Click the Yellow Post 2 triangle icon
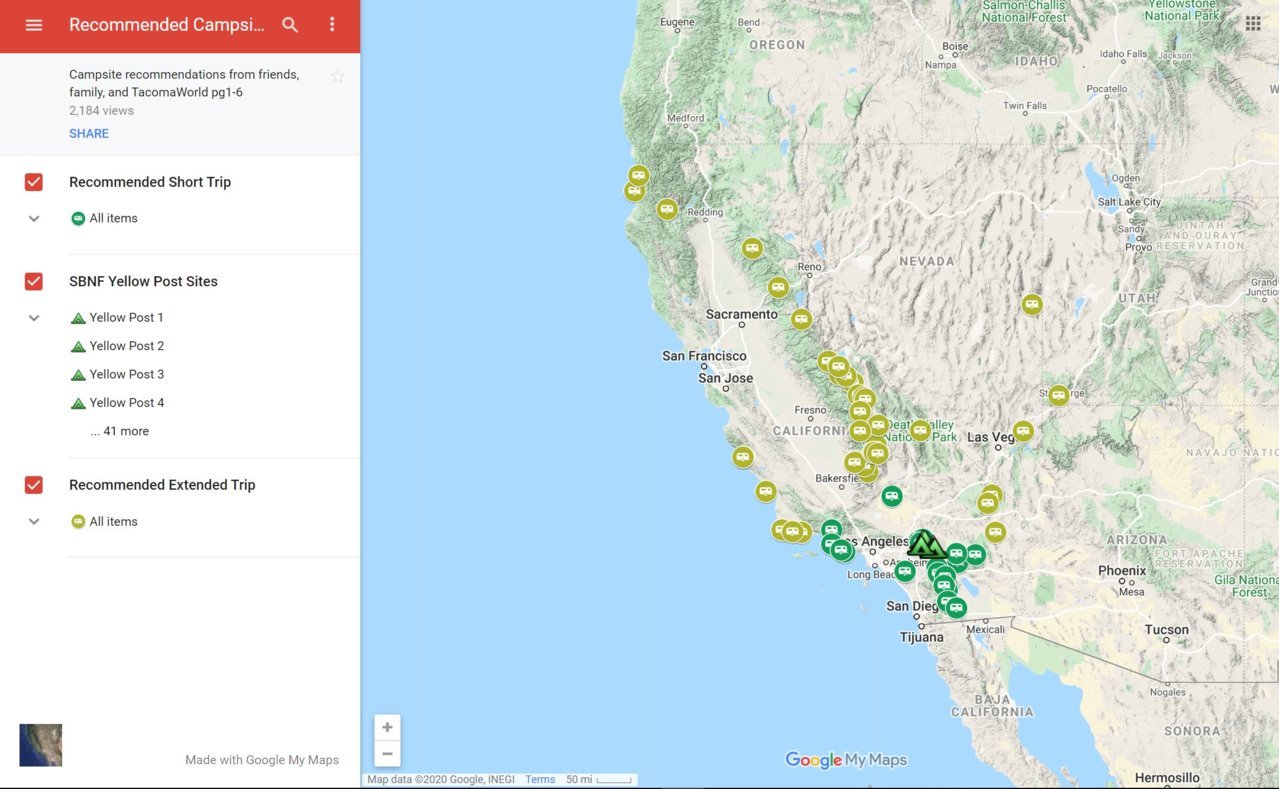The image size is (1279, 789). tap(78, 346)
